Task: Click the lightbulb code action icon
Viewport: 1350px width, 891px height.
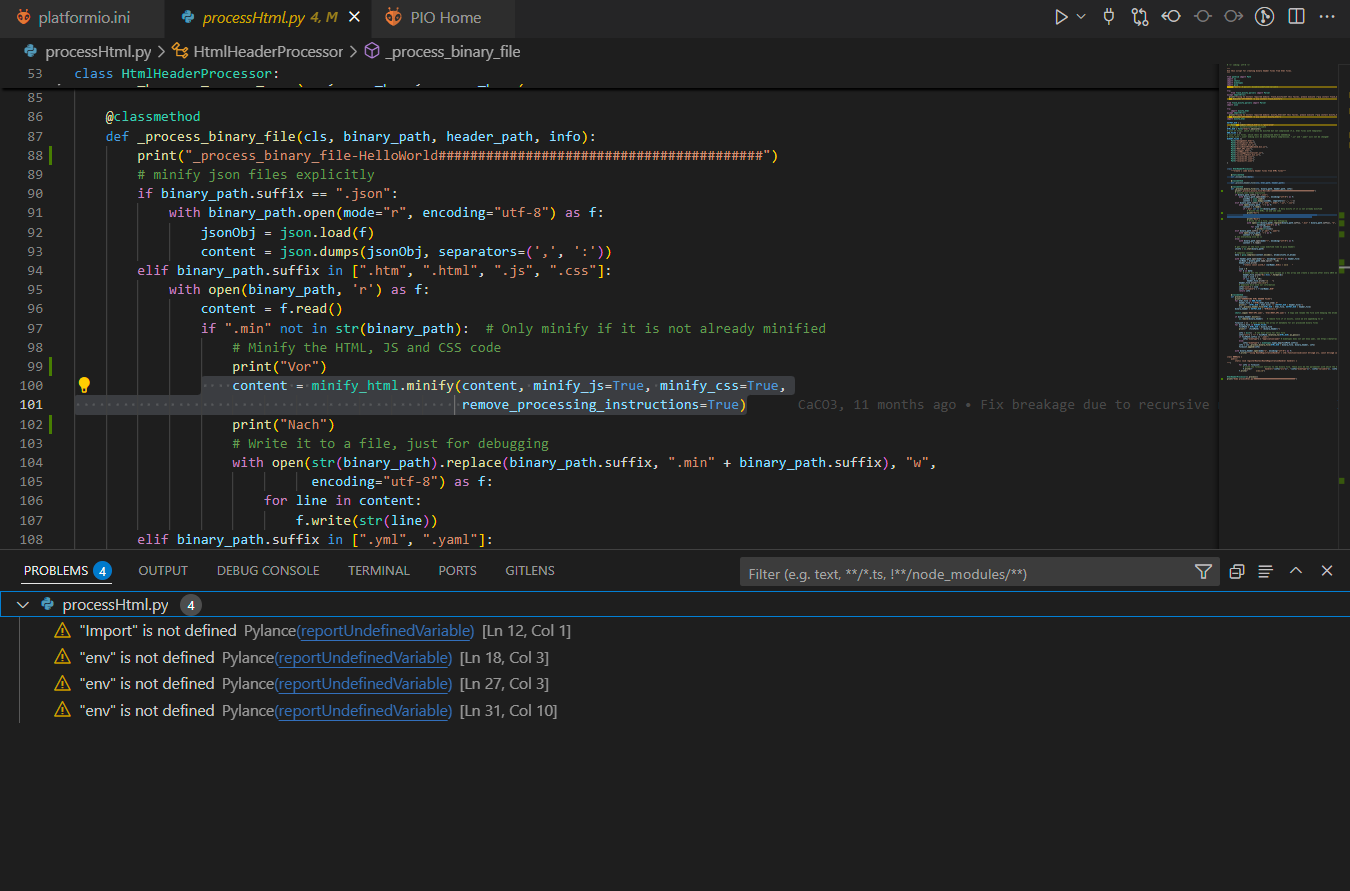Action: [x=84, y=385]
